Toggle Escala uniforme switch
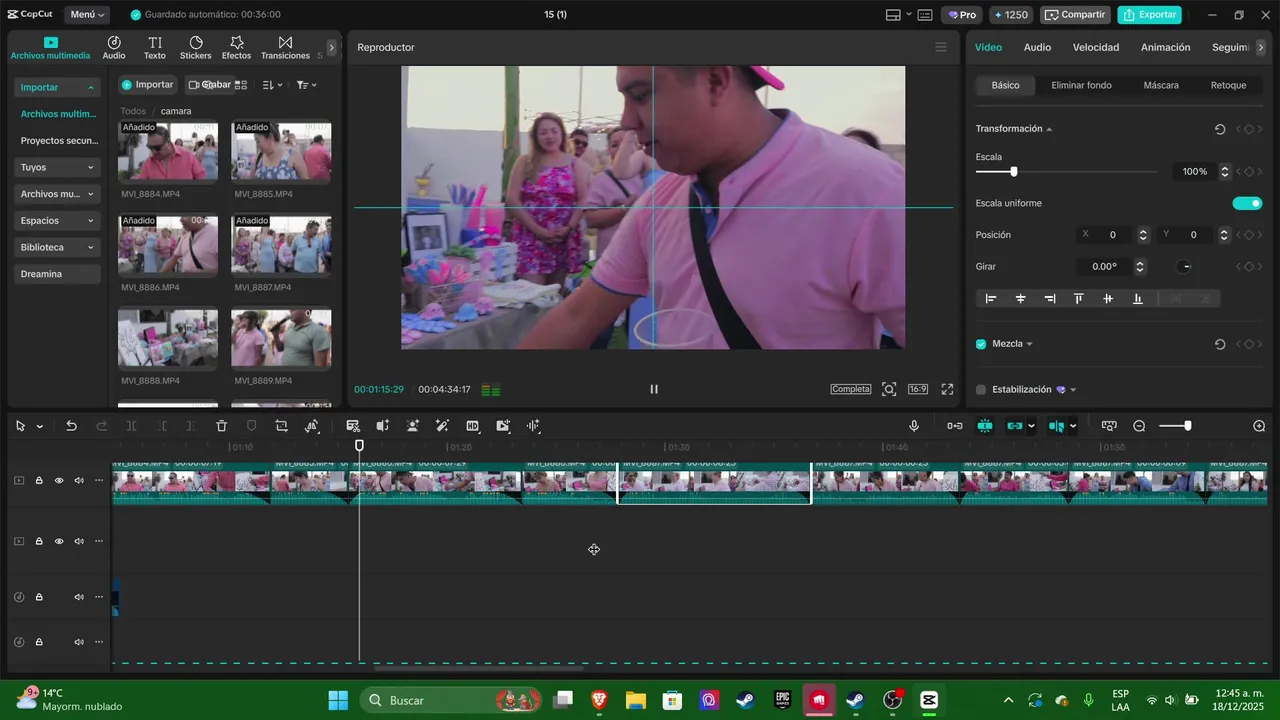The image size is (1280, 720). point(1247,203)
